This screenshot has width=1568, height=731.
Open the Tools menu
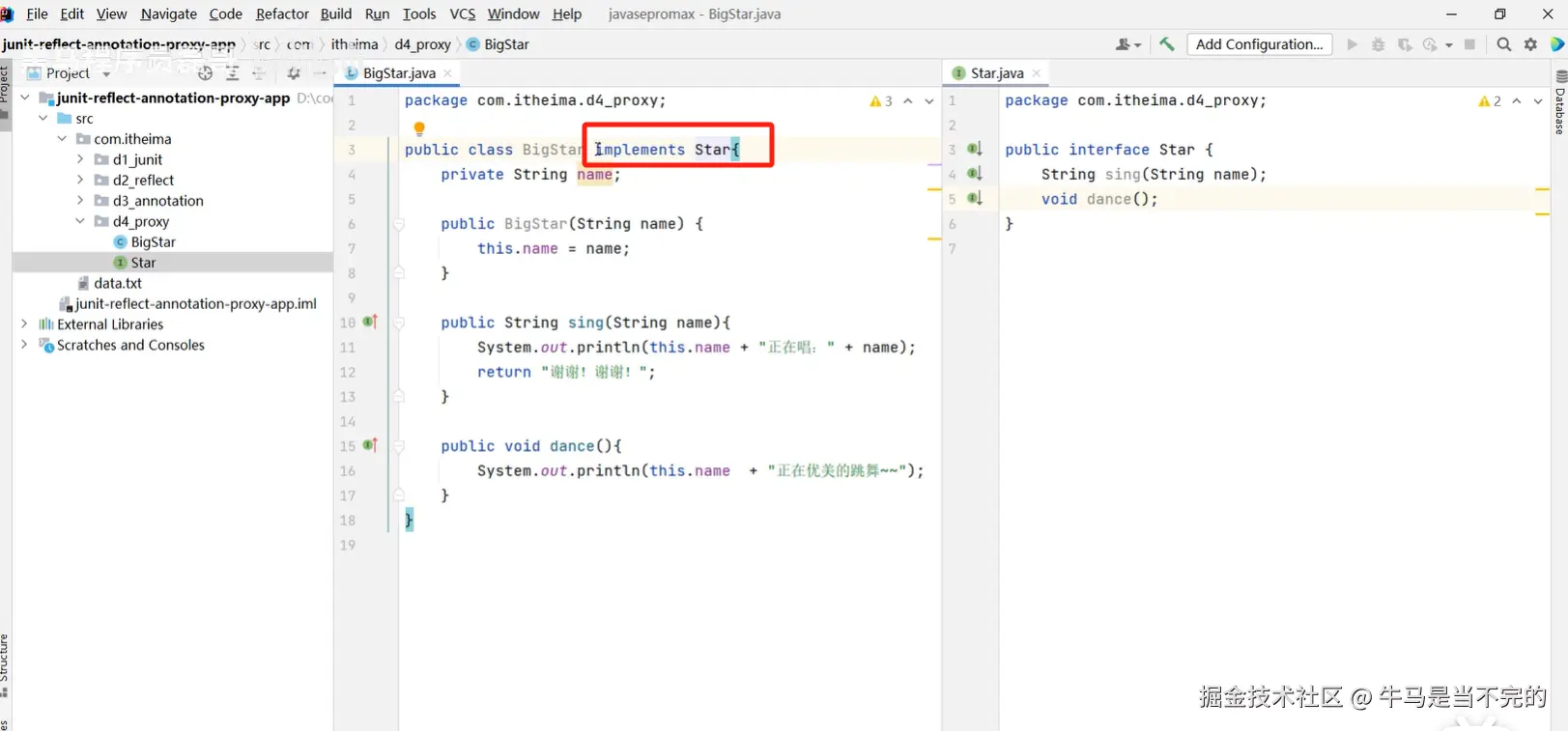419,14
